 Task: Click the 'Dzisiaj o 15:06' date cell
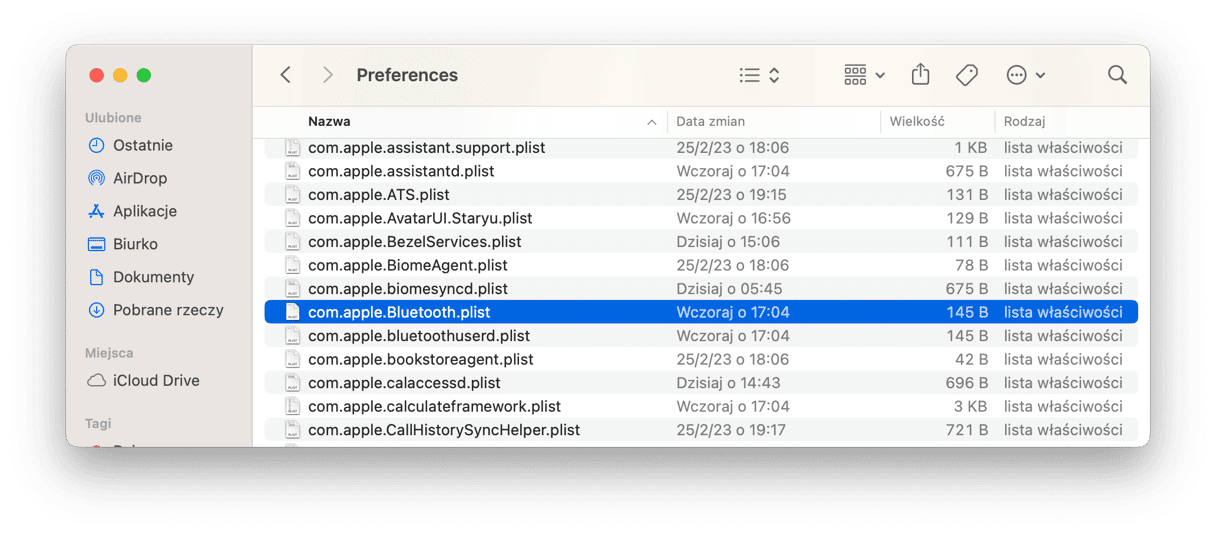tap(728, 241)
